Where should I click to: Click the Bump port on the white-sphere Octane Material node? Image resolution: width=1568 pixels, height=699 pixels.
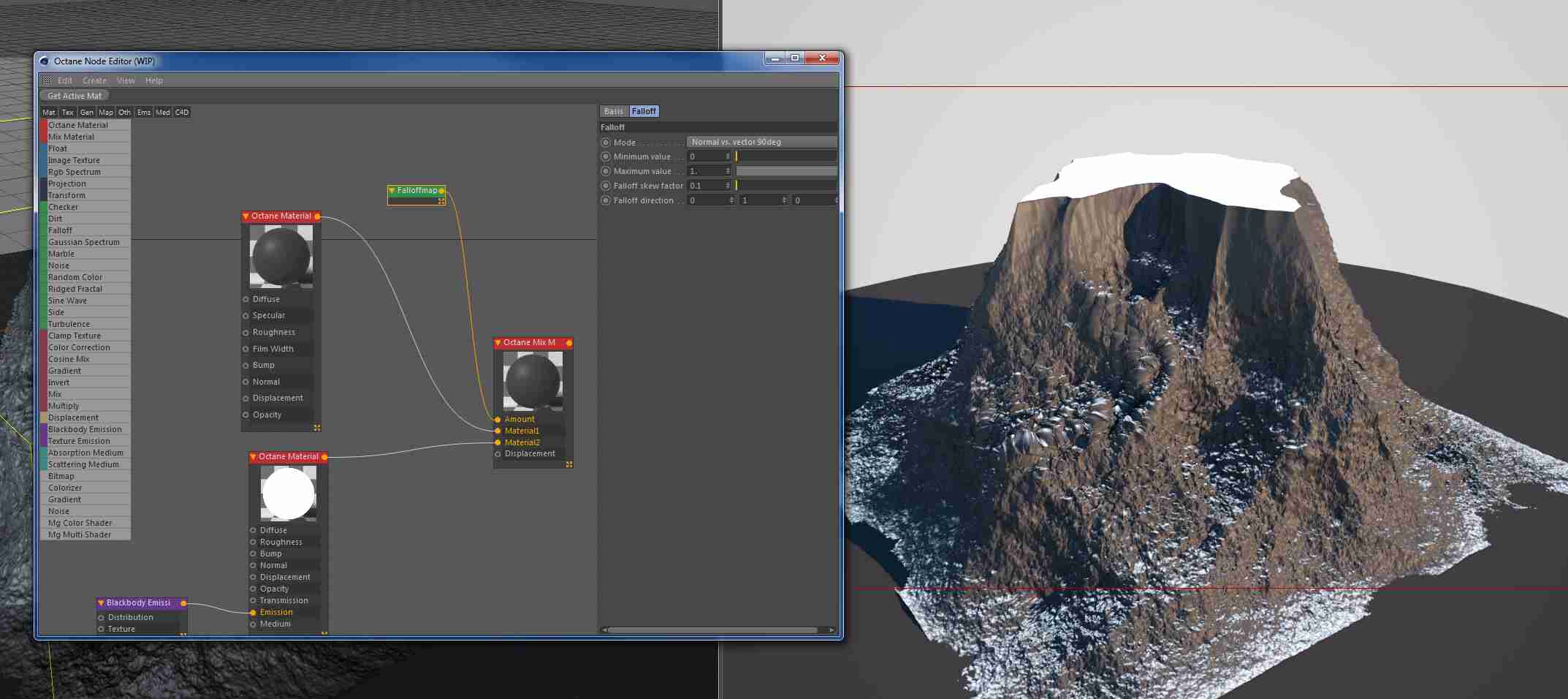tap(254, 554)
